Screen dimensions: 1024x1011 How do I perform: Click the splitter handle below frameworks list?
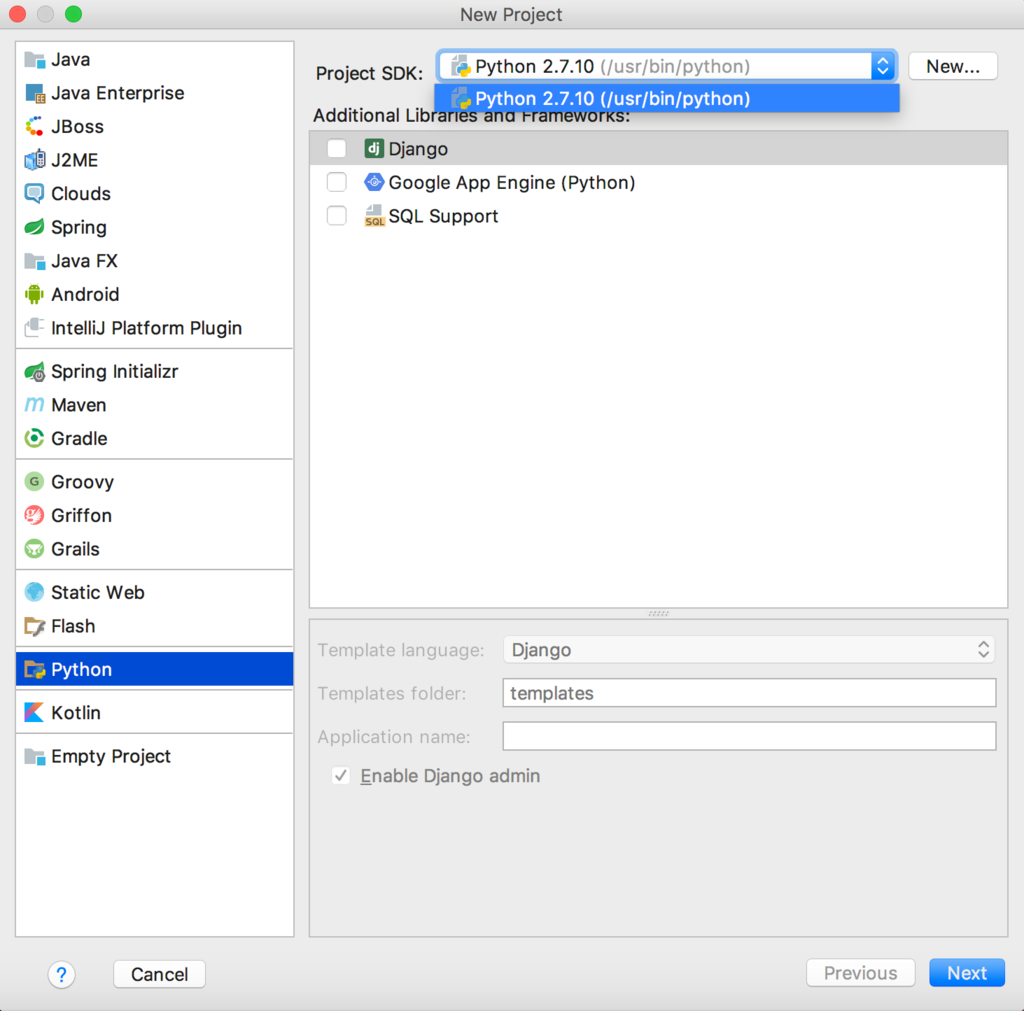(x=658, y=614)
